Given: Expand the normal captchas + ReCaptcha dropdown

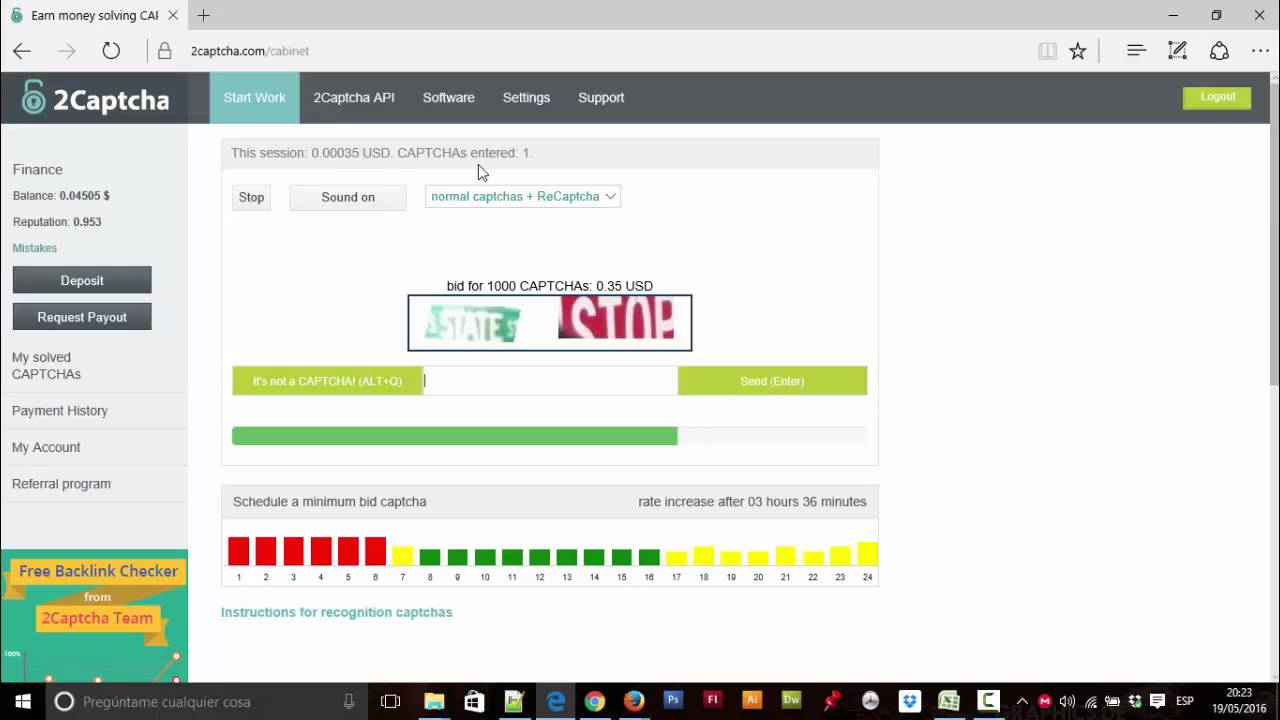Looking at the screenshot, I should 523,196.
